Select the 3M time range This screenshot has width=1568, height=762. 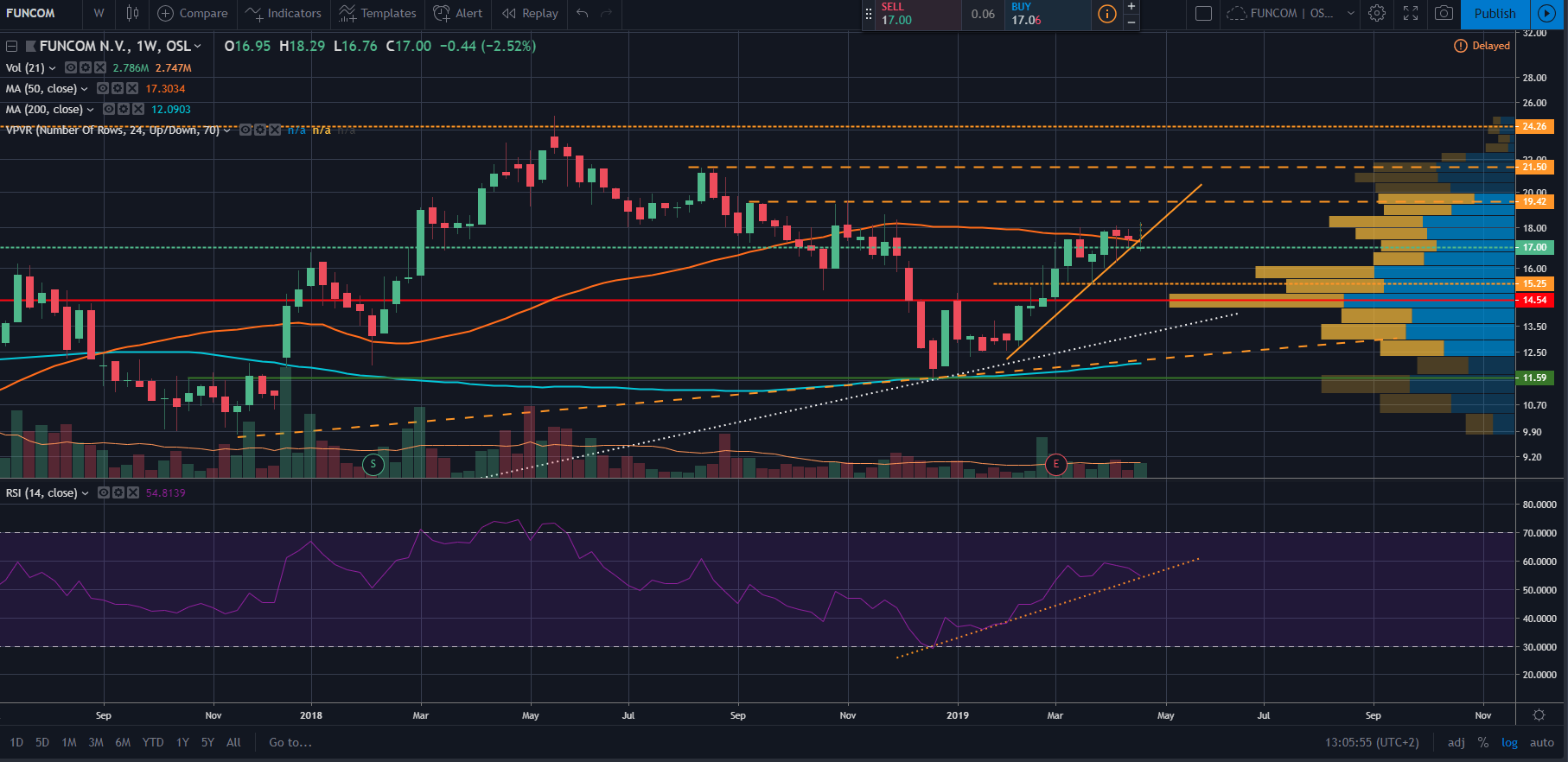(96, 742)
